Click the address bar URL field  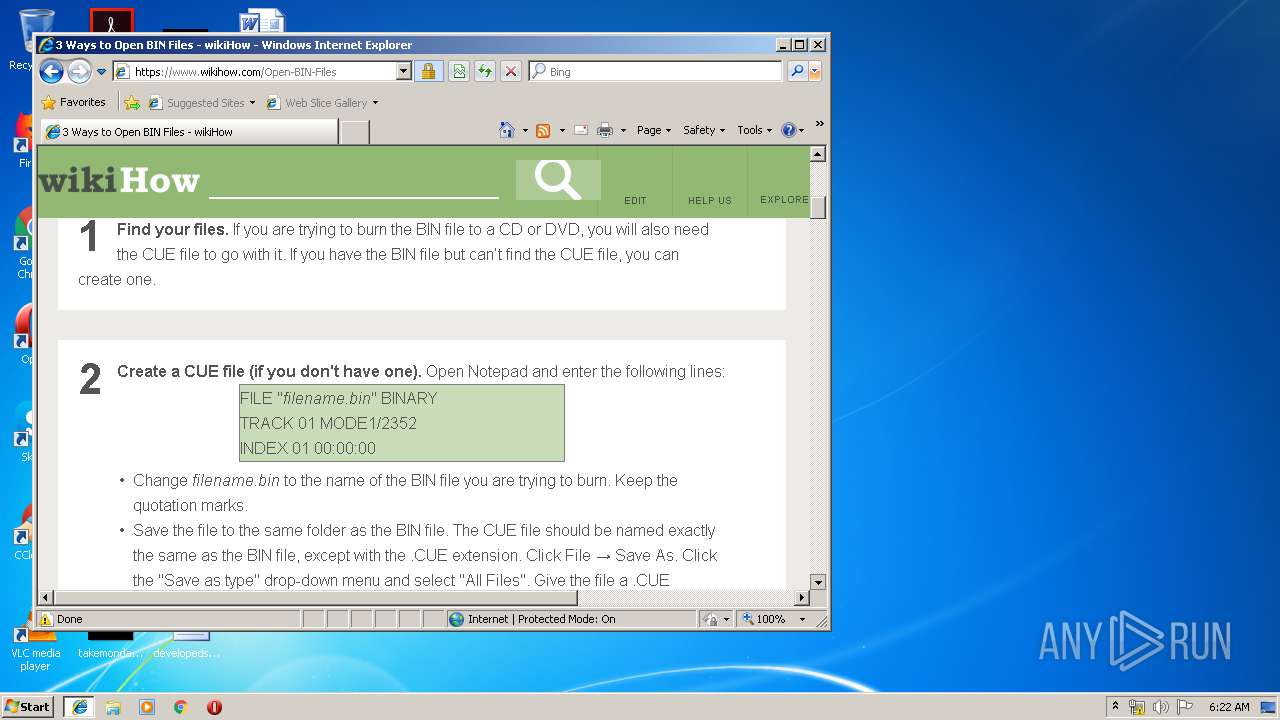pyautogui.click(x=254, y=72)
